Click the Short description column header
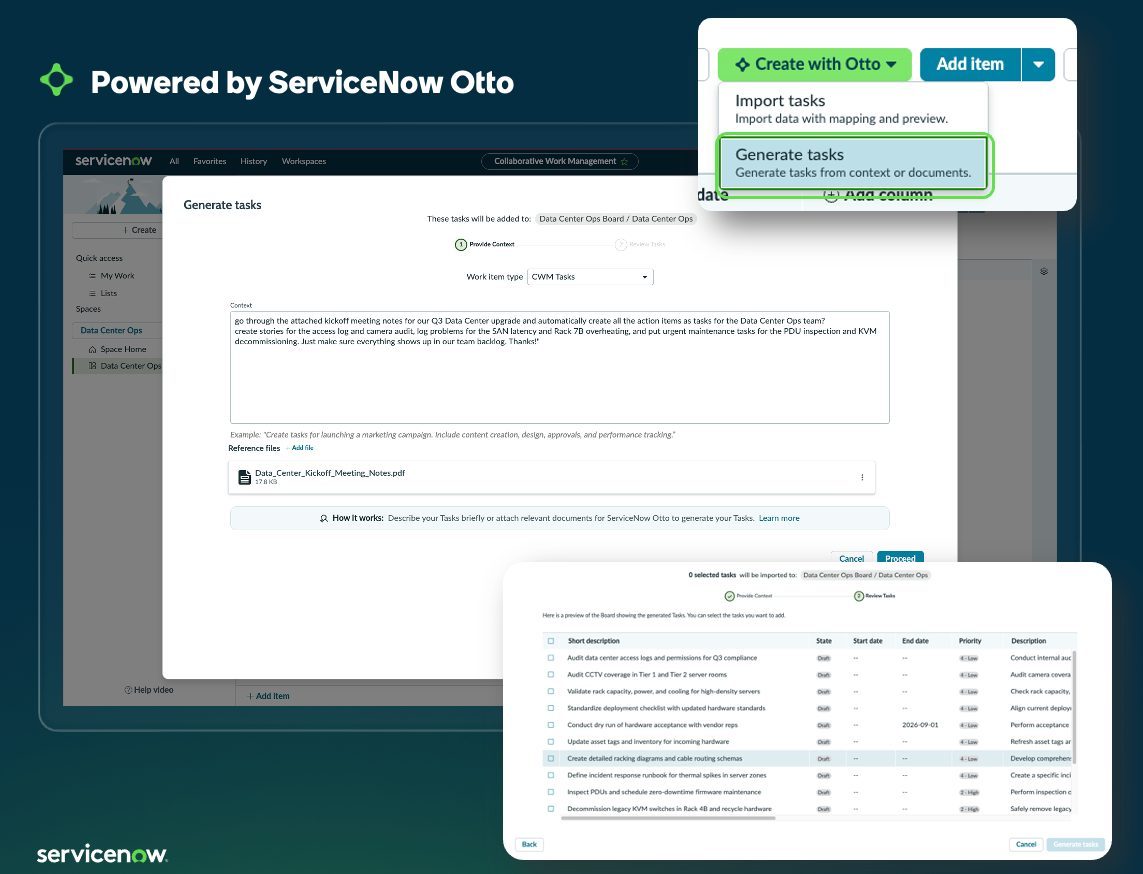 [593, 641]
